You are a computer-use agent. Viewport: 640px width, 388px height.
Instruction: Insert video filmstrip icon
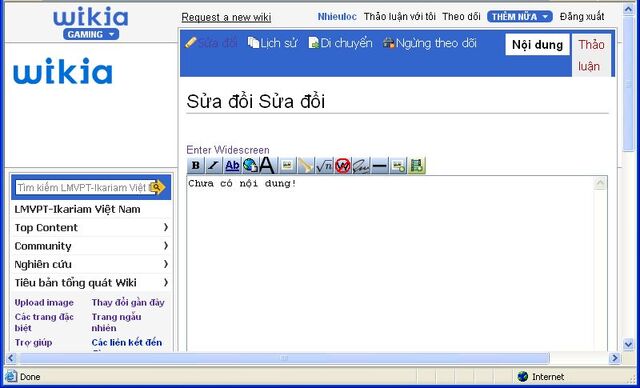(417, 166)
